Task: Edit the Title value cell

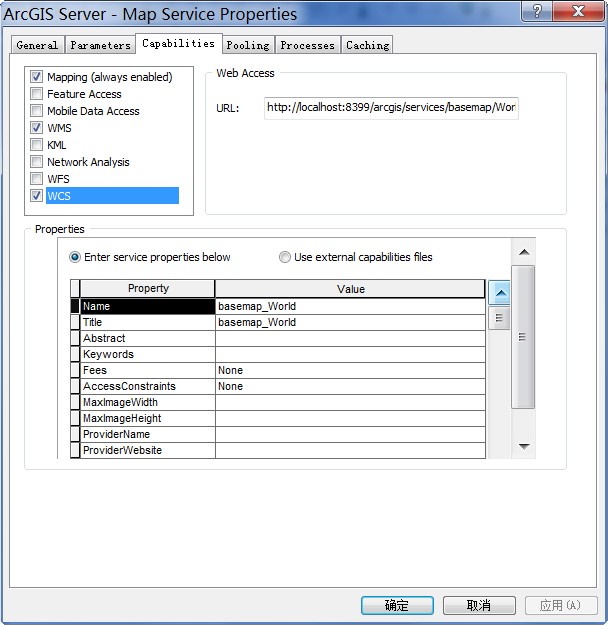Action: click(x=350, y=323)
